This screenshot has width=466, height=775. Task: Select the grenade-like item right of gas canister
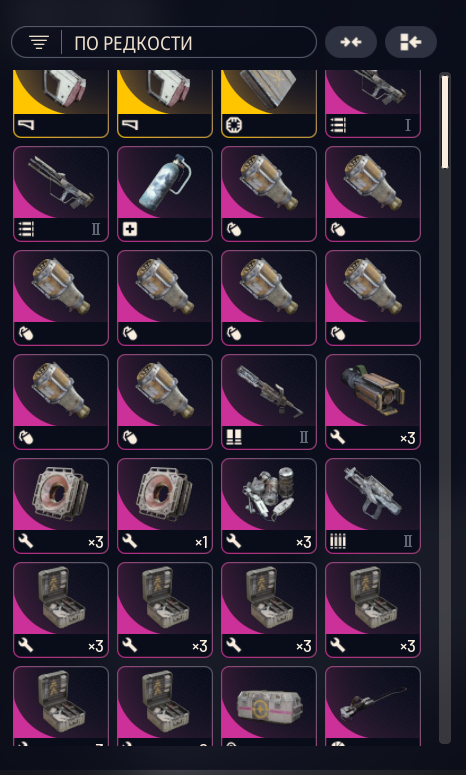point(269,194)
